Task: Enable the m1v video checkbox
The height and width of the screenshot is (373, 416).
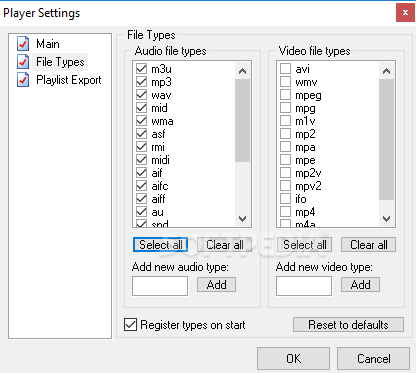Action: coord(286,121)
